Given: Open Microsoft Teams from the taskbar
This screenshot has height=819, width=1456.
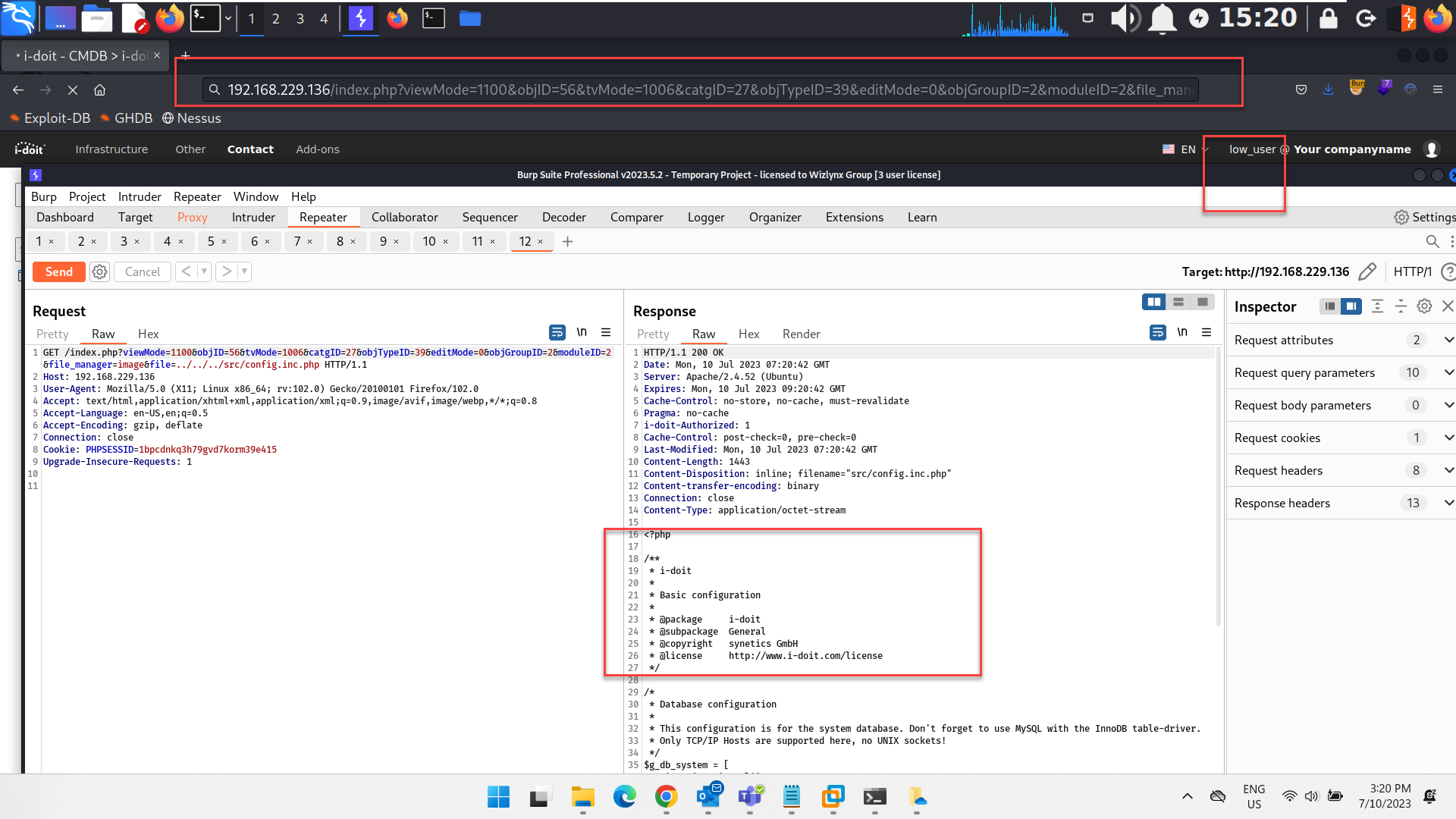Looking at the screenshot, I should click(x=750, y=796).
